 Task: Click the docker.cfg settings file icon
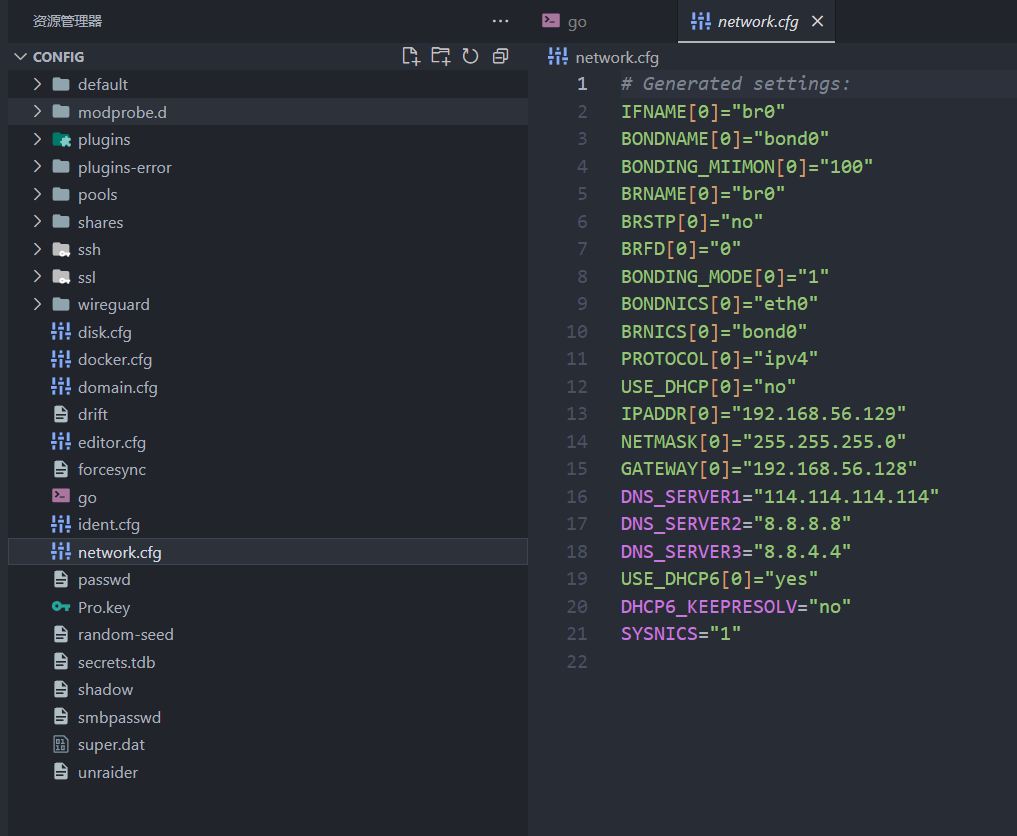(61, 359)
